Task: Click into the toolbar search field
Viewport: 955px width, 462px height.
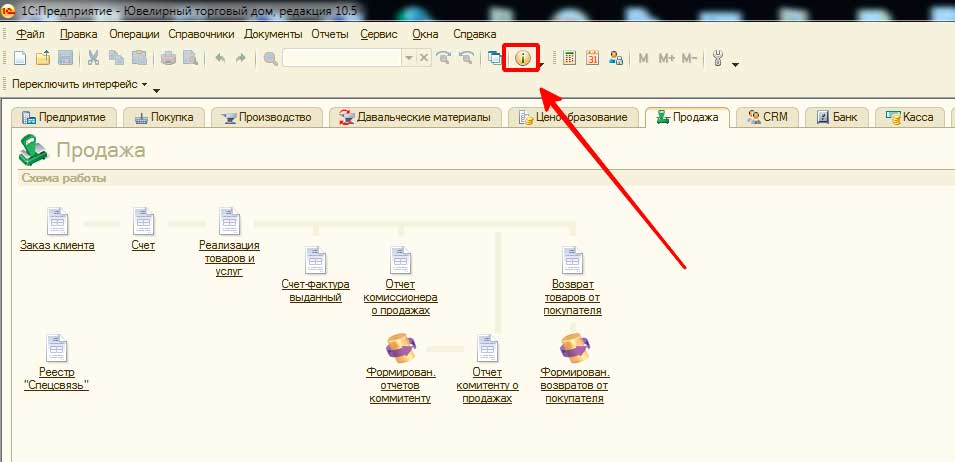Action: 342,58
